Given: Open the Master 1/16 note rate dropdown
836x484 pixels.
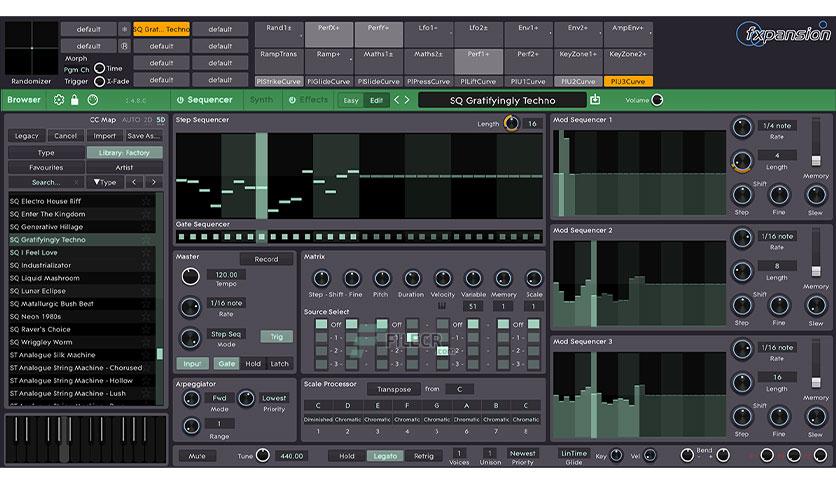Looking at the screenshot, I should pos(226,303).
